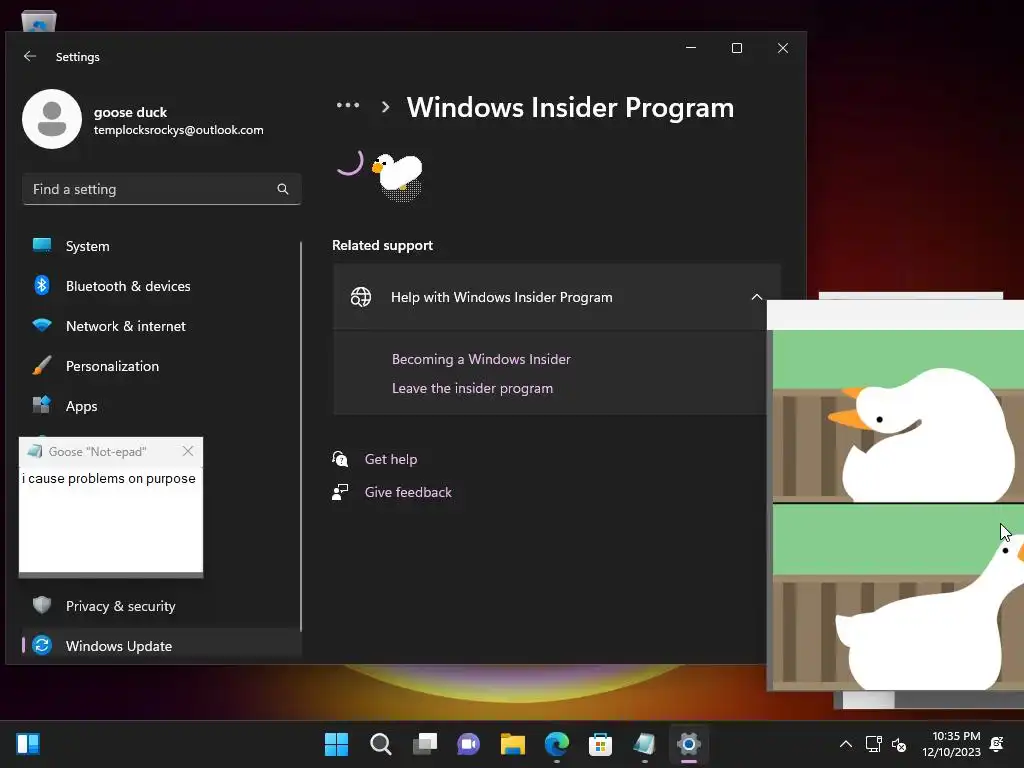1024x768 pixels.
Task: Click the templocksrockys@outlook.com account email
Action: [x=178, y=130]
